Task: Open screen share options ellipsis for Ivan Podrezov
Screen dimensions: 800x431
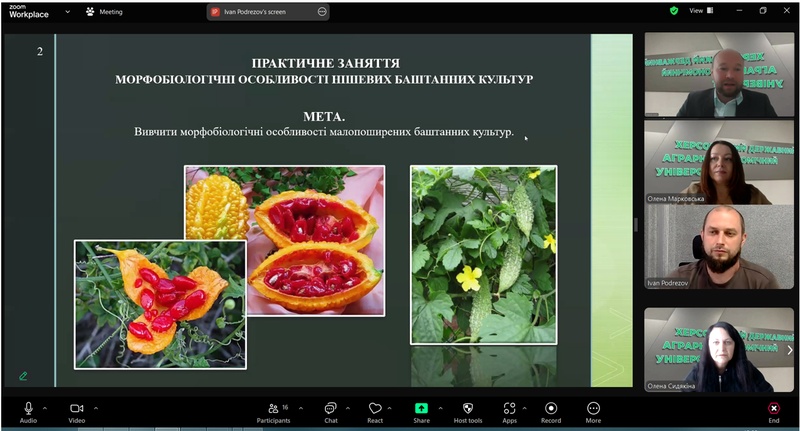Action: tap(321, 12)
